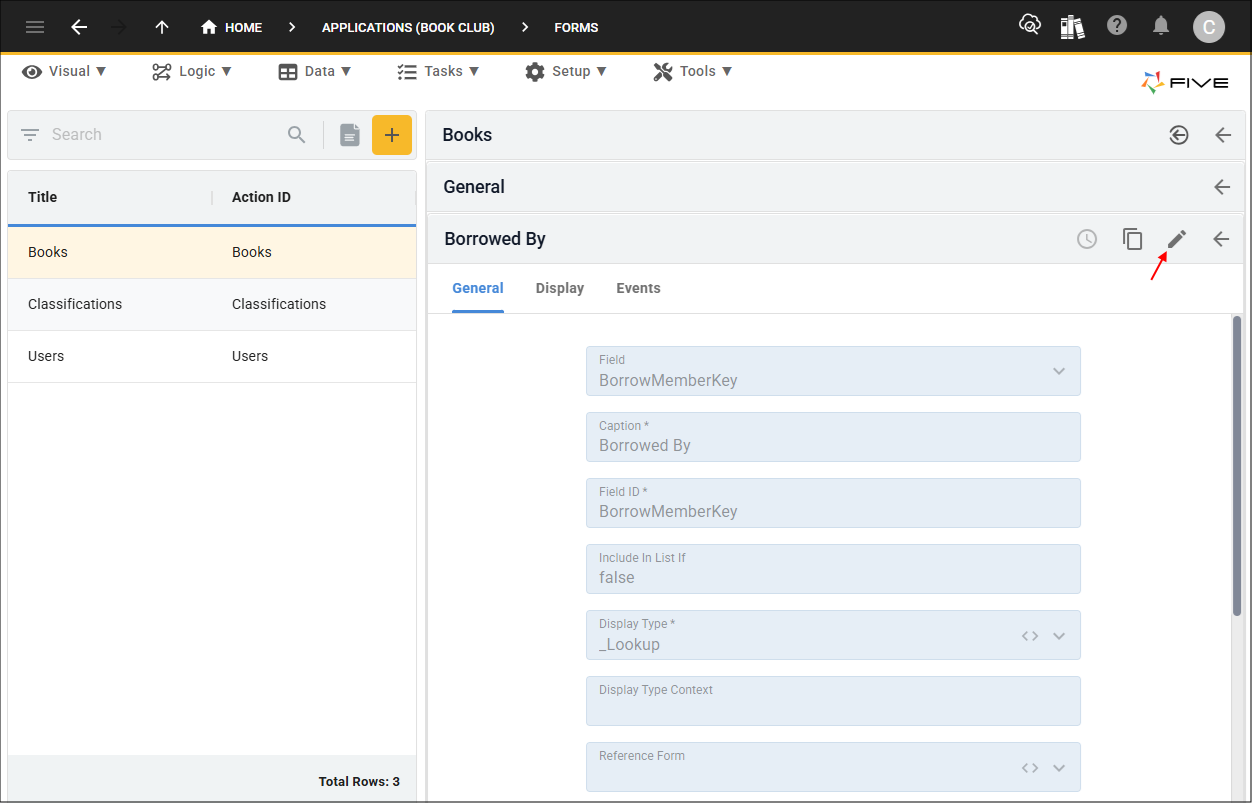Open the Logic menu
This screenshot has height=803, width=1252.
click(192, 71)
